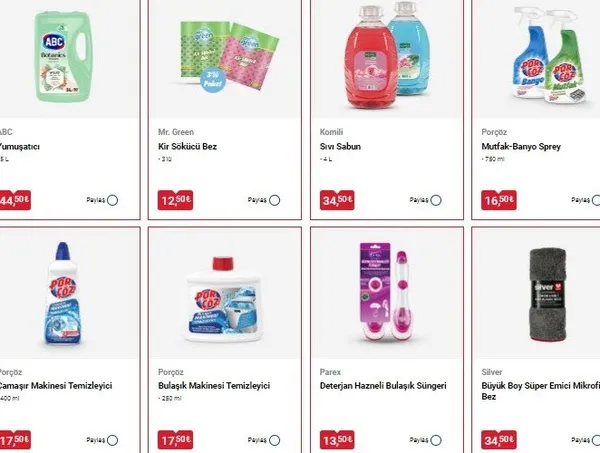Check Paylaş circle on ABC Yumuşatıcı card

[x=112, y=200]
